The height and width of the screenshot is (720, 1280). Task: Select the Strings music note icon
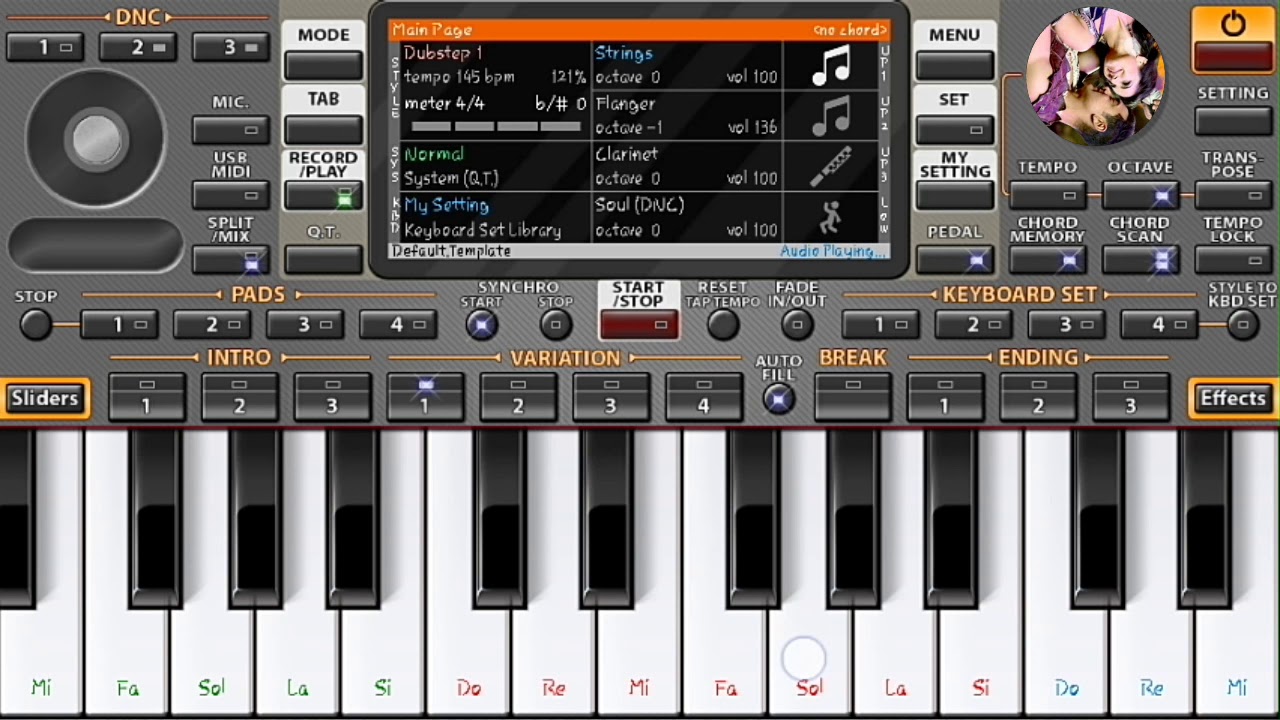coord(831,66)
